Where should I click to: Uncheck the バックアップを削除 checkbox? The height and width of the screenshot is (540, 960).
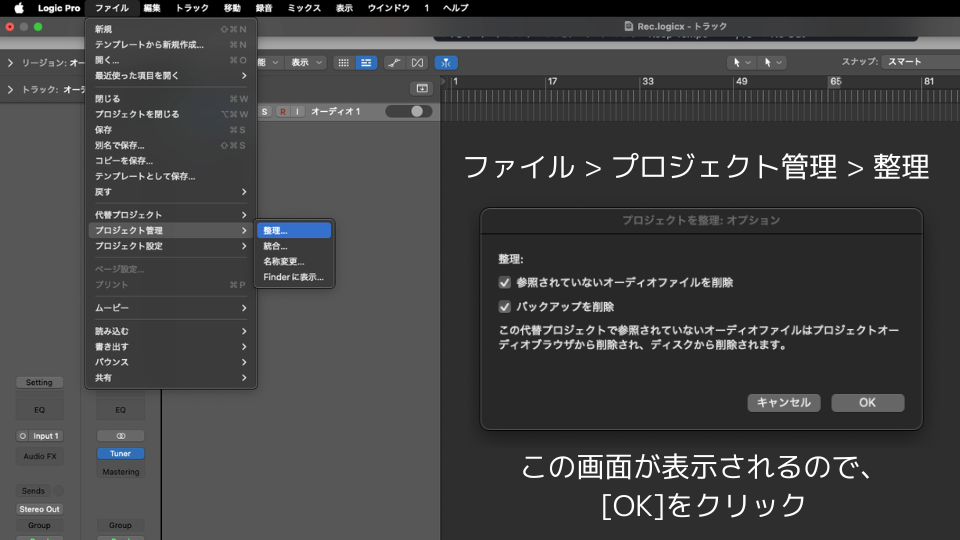tap(505, 307)
